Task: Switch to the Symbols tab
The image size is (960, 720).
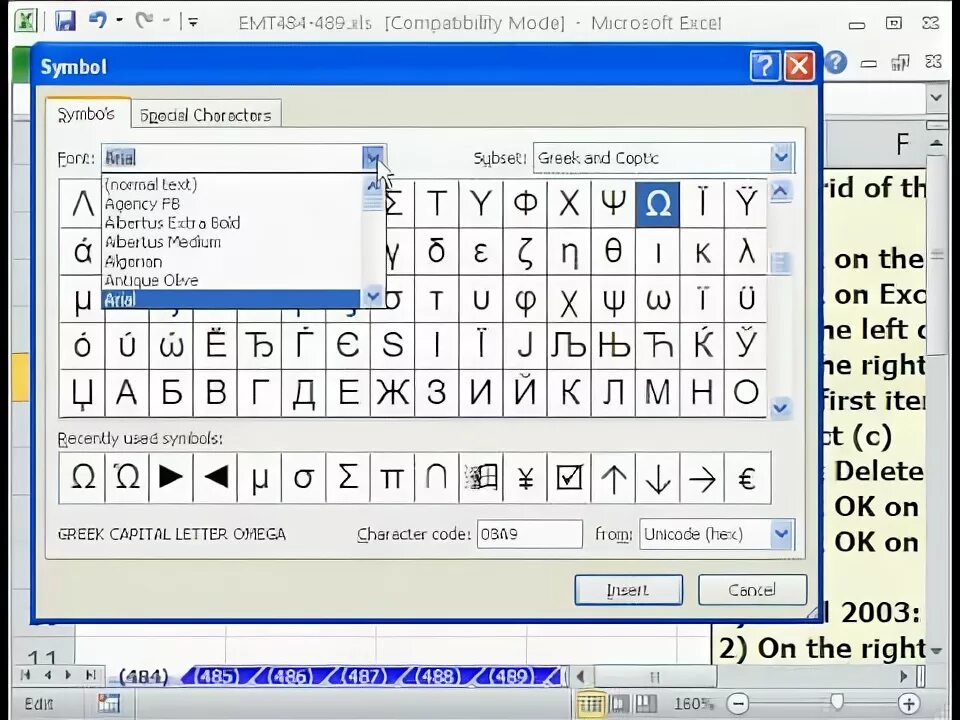Action: [87, 114]
